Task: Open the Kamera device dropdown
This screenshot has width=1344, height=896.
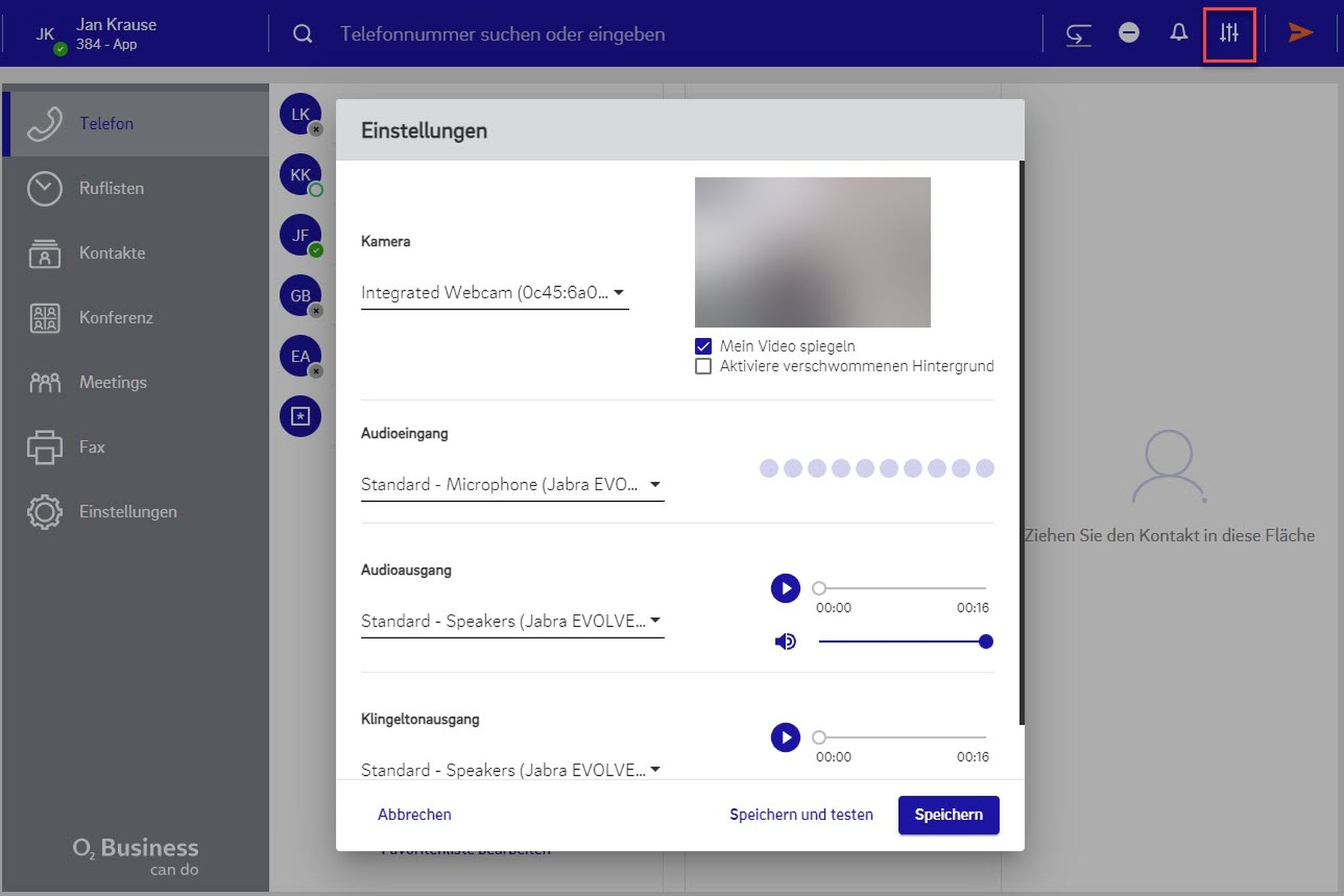Action: pos(494,293)
